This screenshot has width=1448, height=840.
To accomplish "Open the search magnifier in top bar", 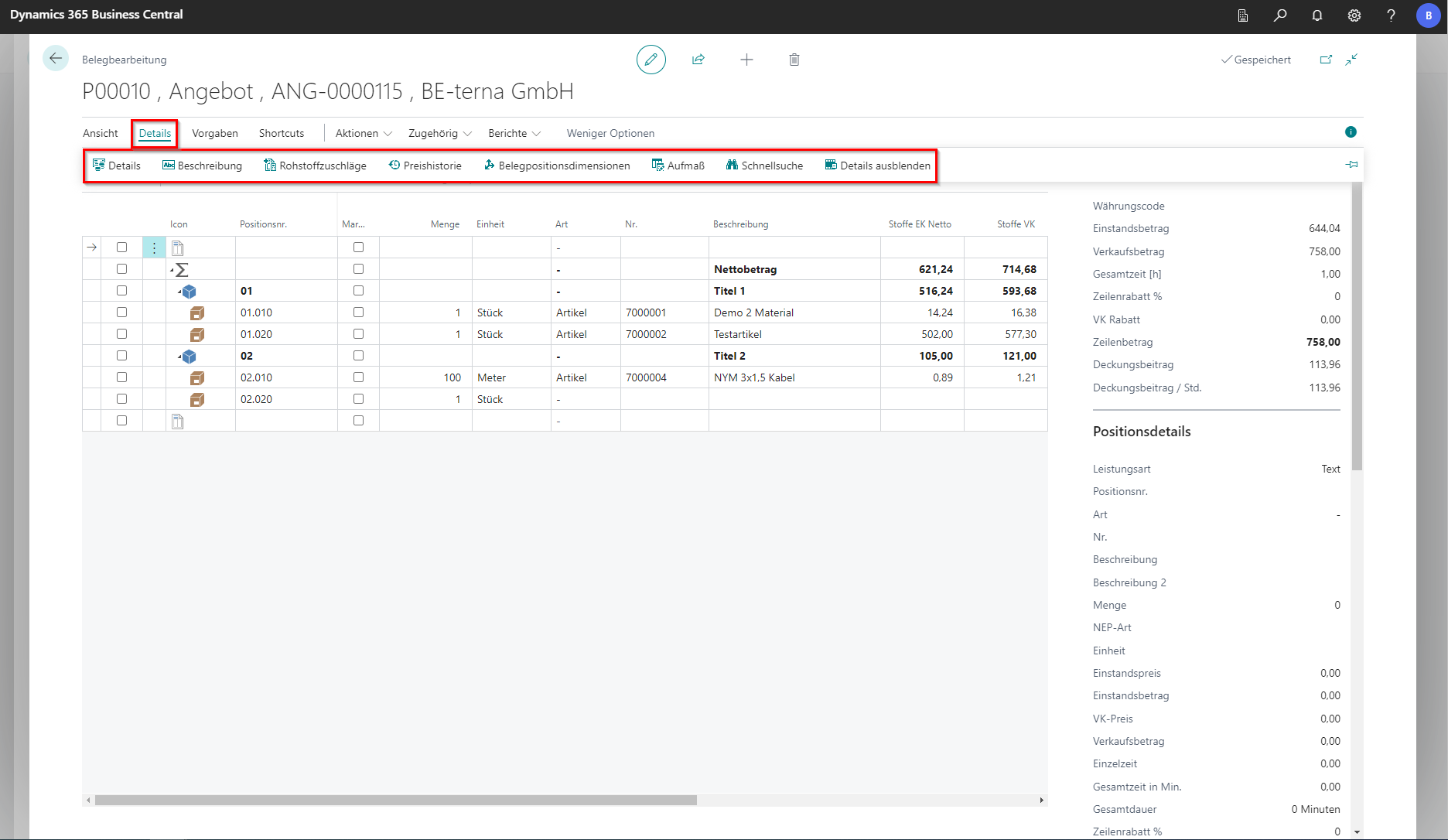I will click(x=1280, y=15).
